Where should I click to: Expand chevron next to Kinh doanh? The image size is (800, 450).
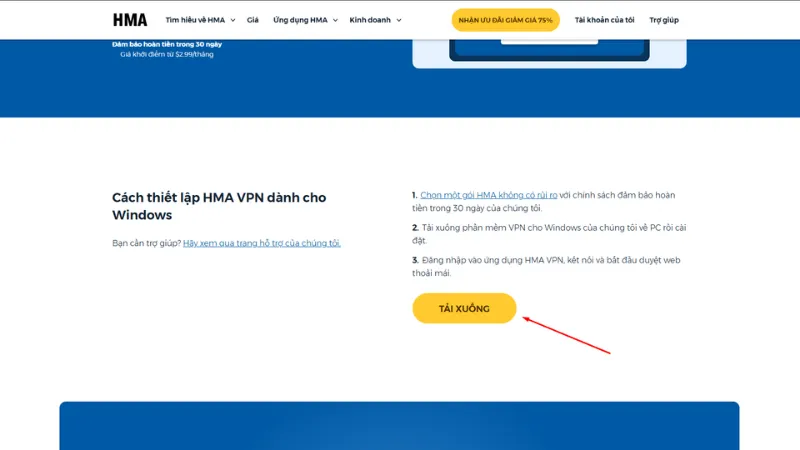point(399,20)
